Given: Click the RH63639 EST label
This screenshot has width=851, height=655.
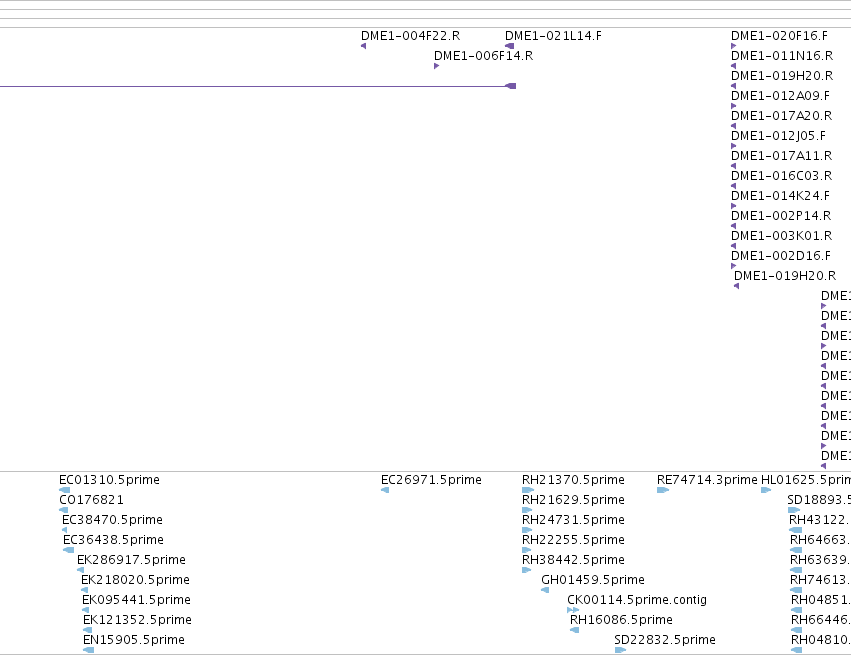Looking at the screenshot, I should click(821, 560).
